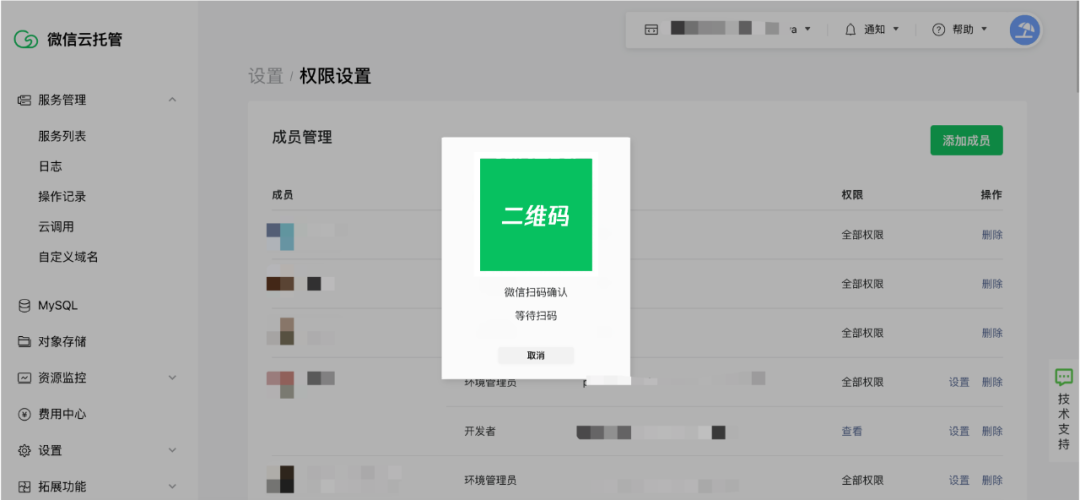
Task: Click 删除 for the second member row
Action: [992, 284]
